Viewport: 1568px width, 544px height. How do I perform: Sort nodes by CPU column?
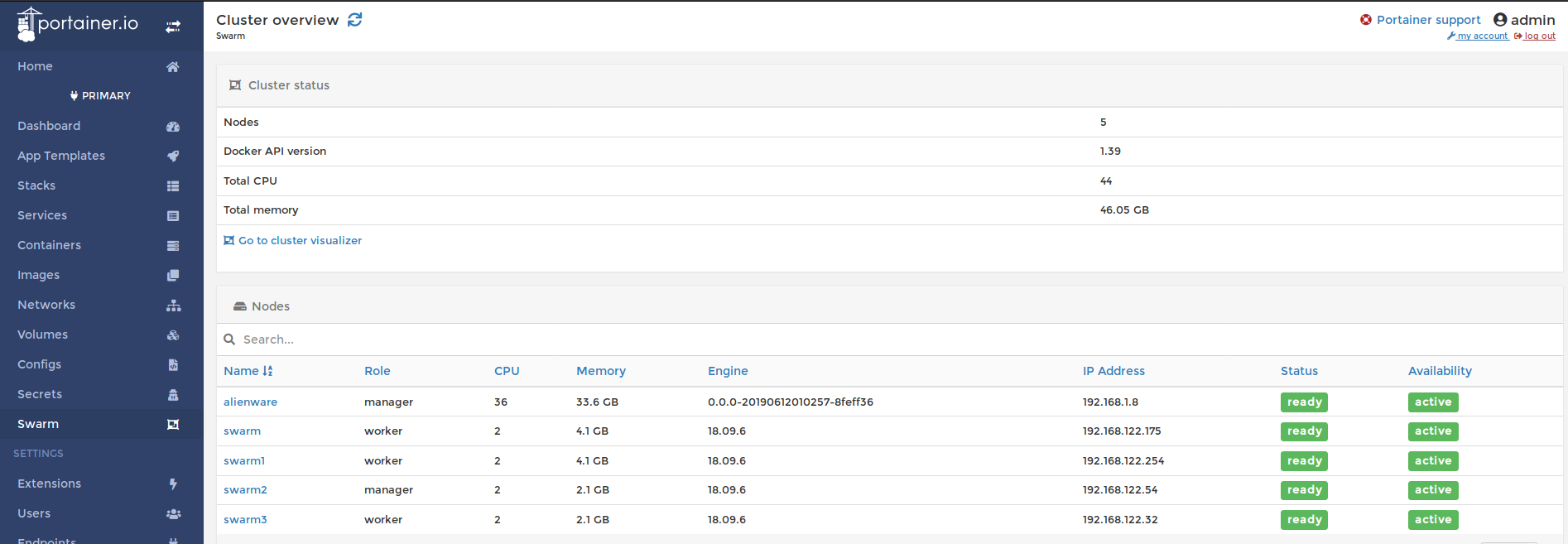point(507,372)
